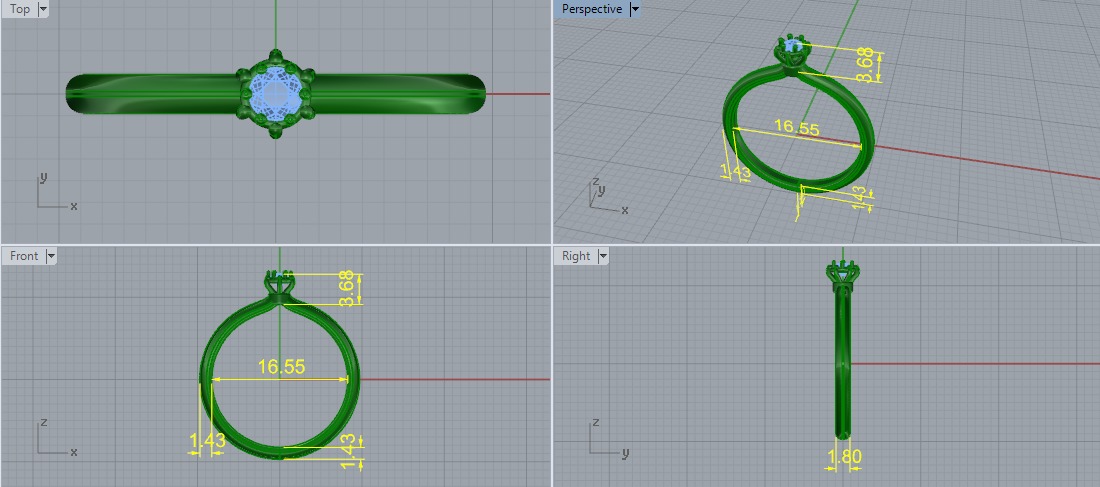The image size is (1100, 487).
Task: Open the Perspective viewport dropdown arrow
Action: pyautogui.click(x=635, y=9)
